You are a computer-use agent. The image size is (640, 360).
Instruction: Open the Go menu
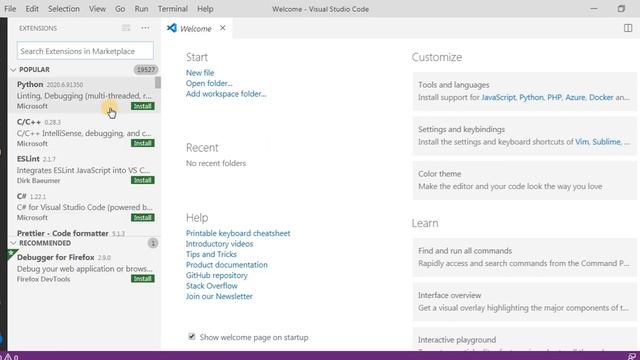(x=120, y=9)
